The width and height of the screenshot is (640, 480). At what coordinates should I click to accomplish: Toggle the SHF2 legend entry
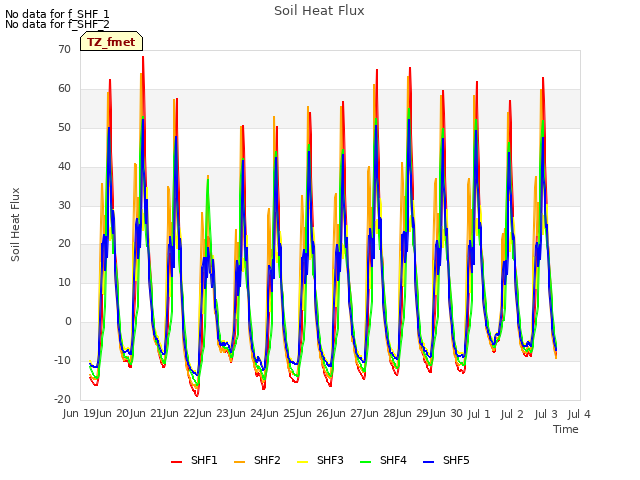[257, 460]
